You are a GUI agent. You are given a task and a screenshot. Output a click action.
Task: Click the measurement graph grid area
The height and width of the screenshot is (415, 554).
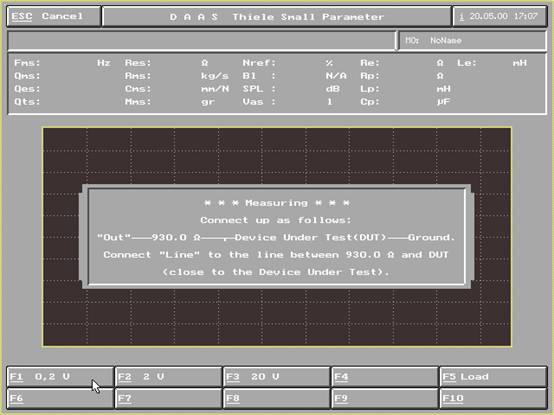pyautogui.click(x=277, y=237)
